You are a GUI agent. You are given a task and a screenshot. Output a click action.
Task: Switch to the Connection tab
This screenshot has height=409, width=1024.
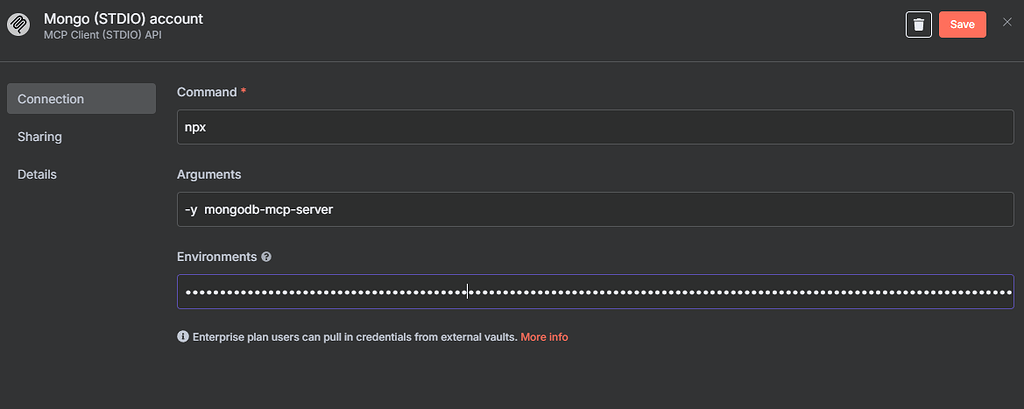[x=82, y=99]
